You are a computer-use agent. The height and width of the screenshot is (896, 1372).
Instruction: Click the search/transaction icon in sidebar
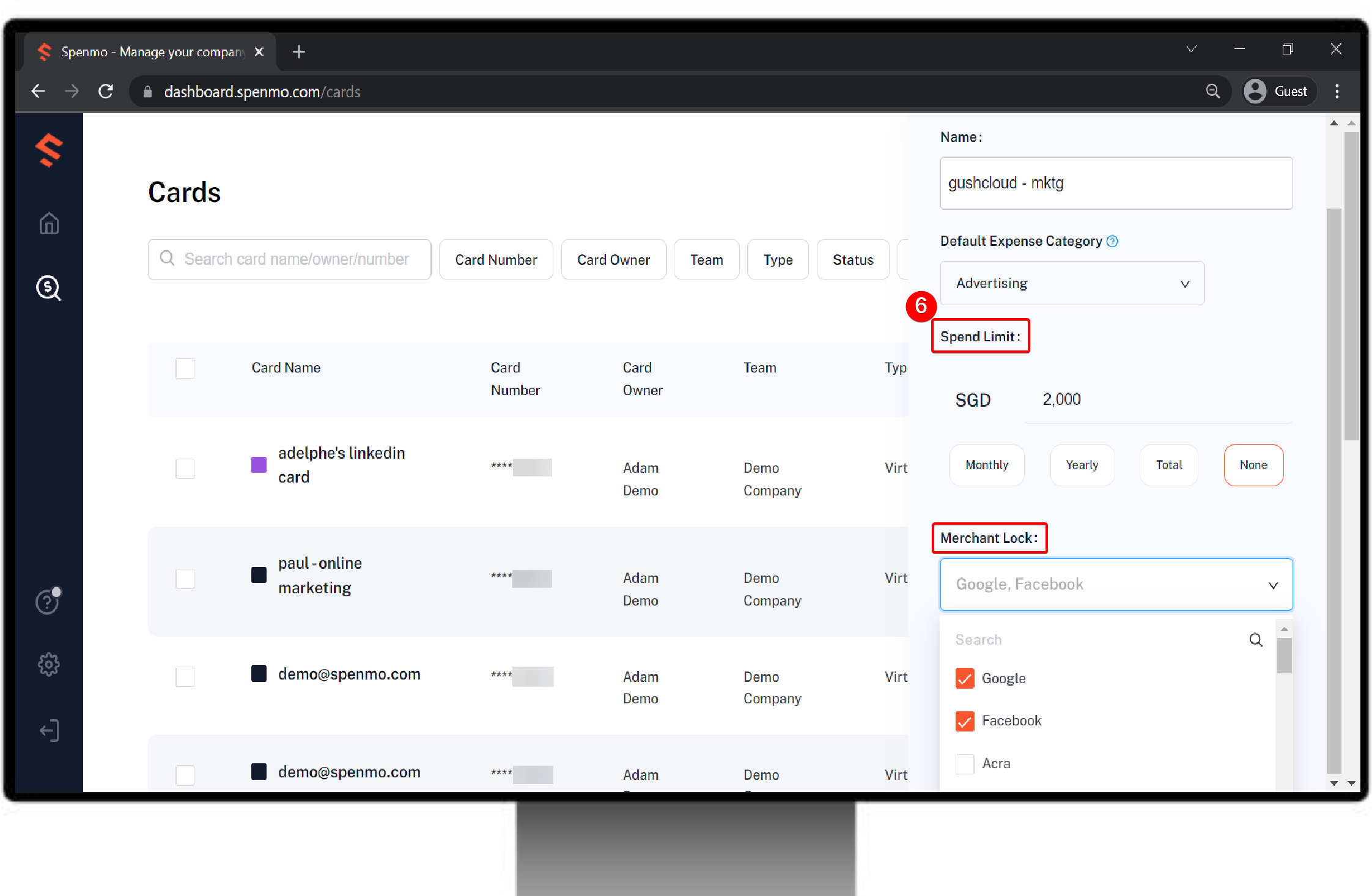click(x=50, y=289)
